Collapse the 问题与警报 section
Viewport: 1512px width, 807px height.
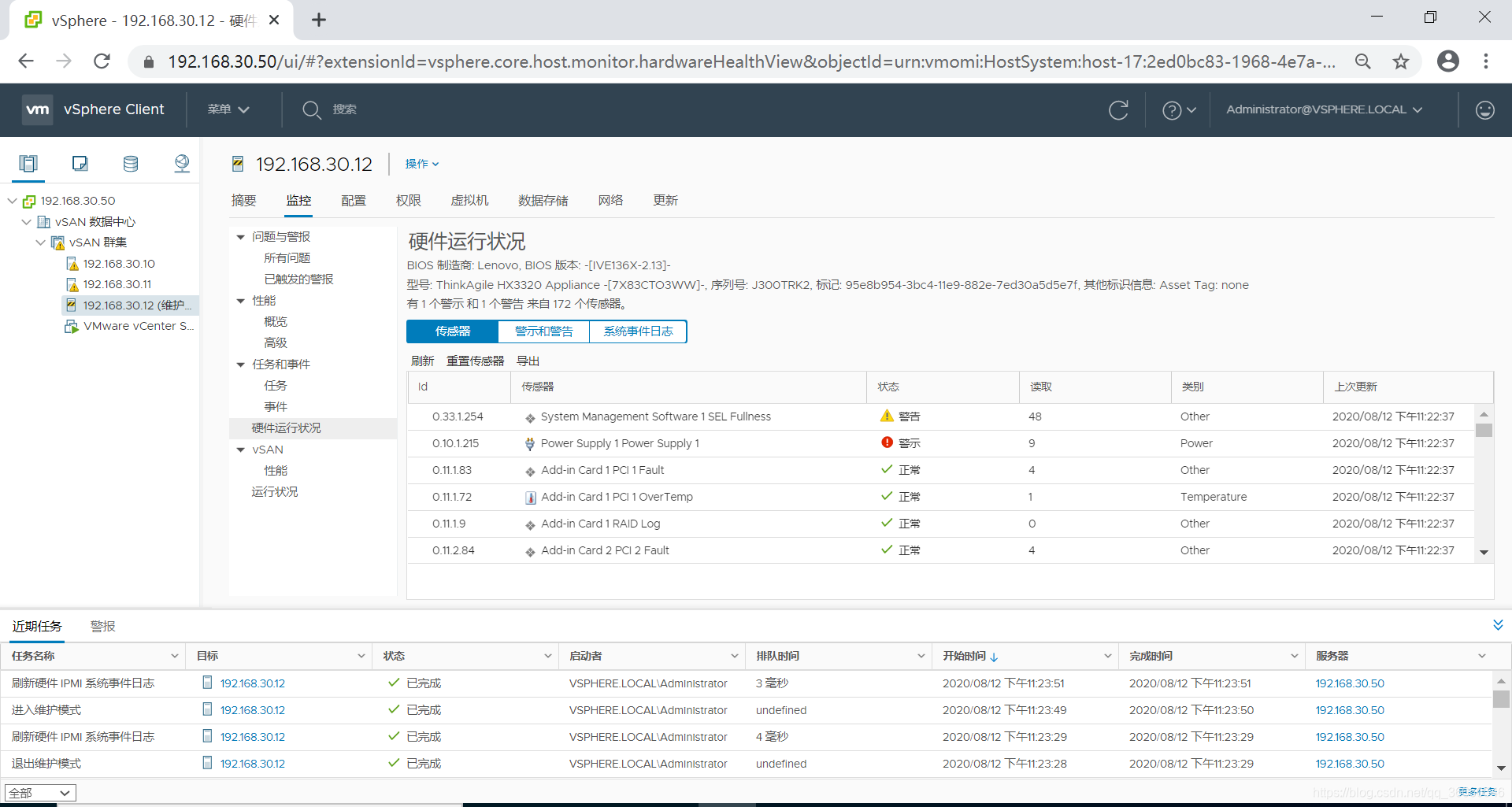(241, 237)
